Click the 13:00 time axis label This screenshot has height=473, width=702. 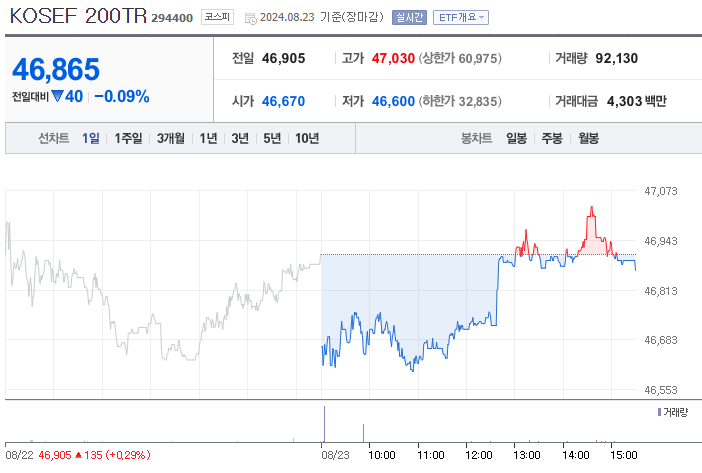click(x=526, y=455)
